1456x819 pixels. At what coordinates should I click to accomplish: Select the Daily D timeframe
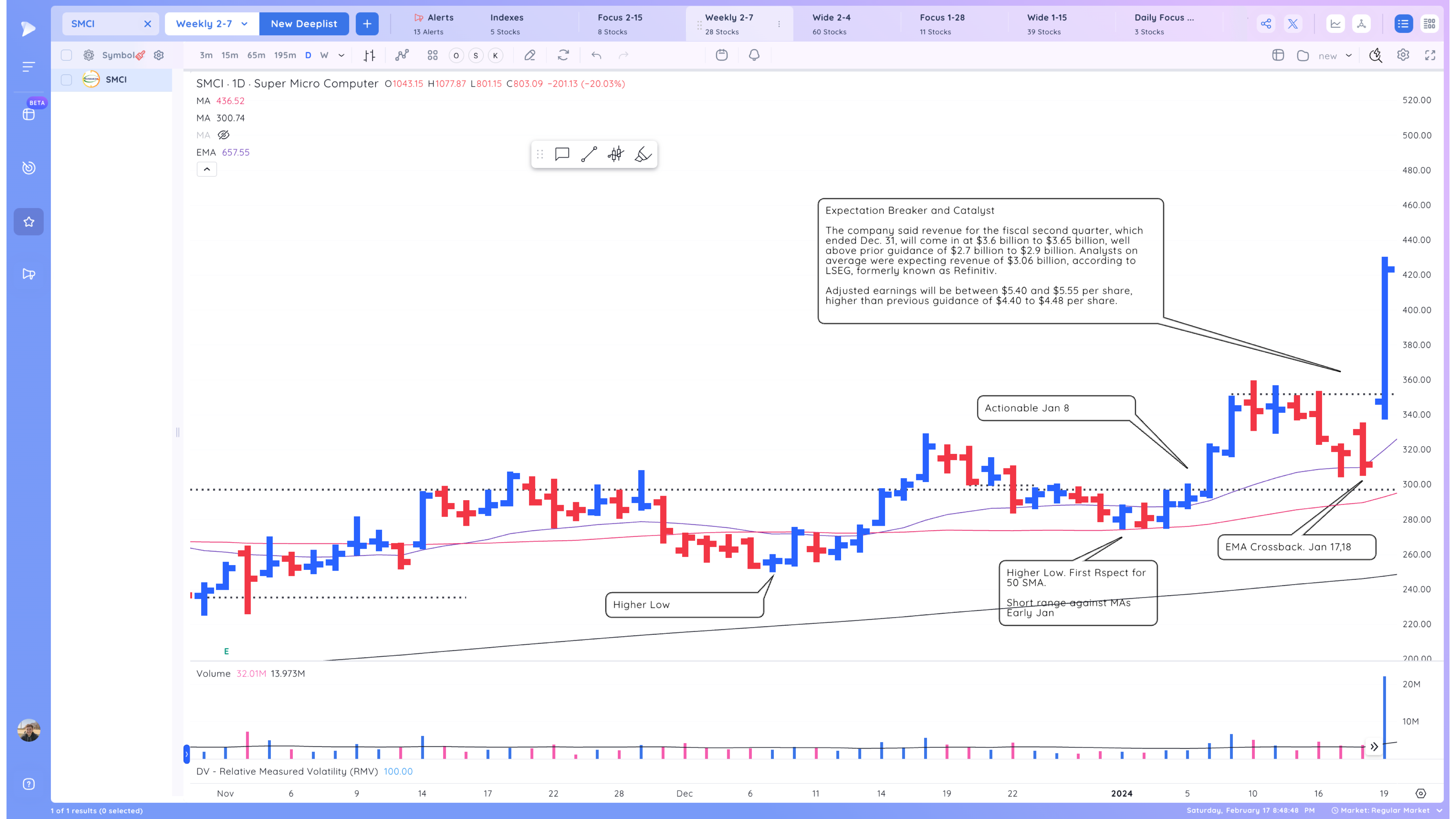tap(308, 55)
